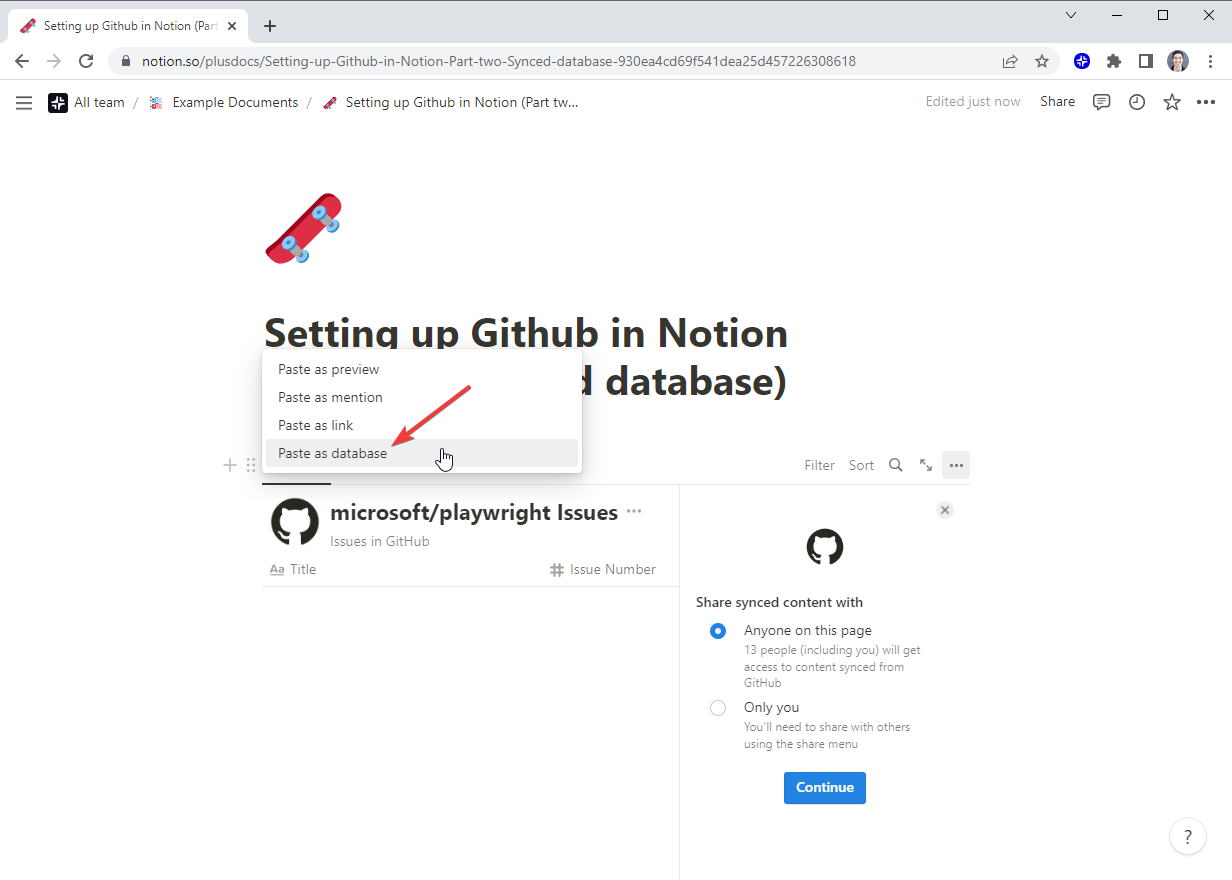Open the Chrome profile avatar

tap(1178, 61)
